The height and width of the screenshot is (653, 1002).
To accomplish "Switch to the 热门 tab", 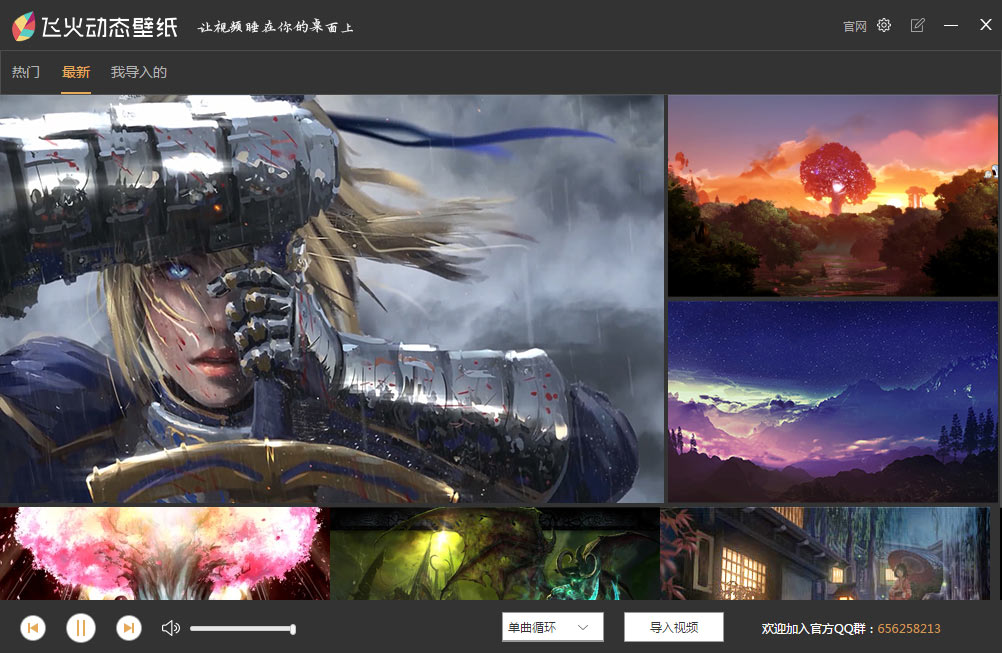I will (x=26, y=72).
